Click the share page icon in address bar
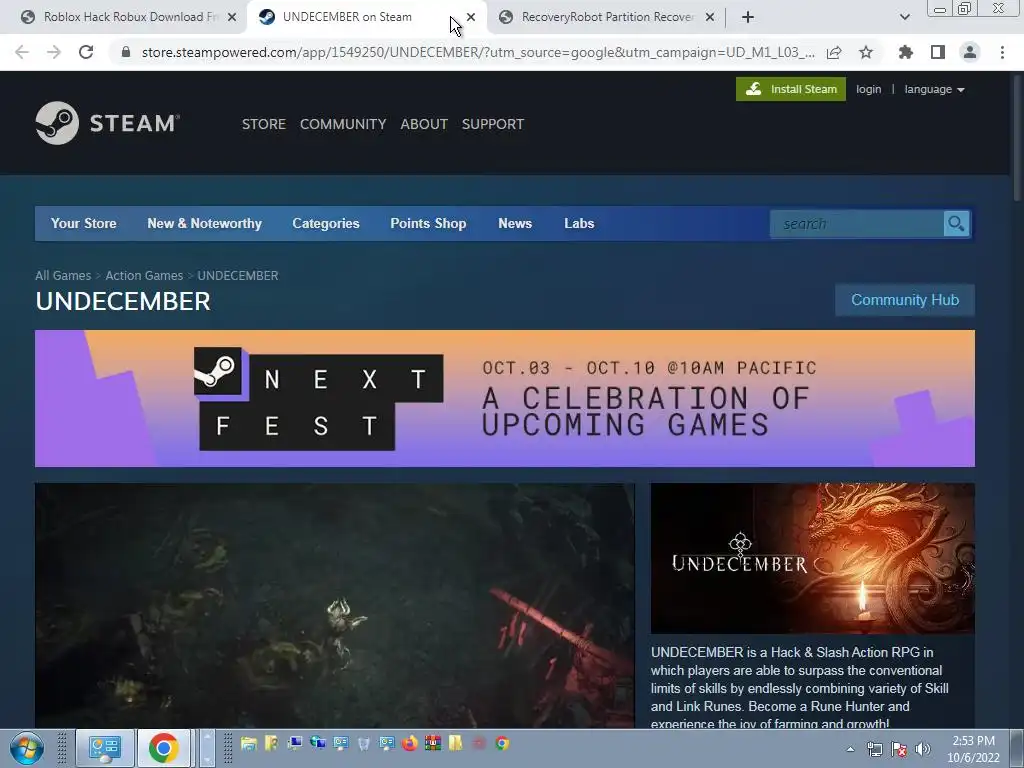 (x=834, y=52)
